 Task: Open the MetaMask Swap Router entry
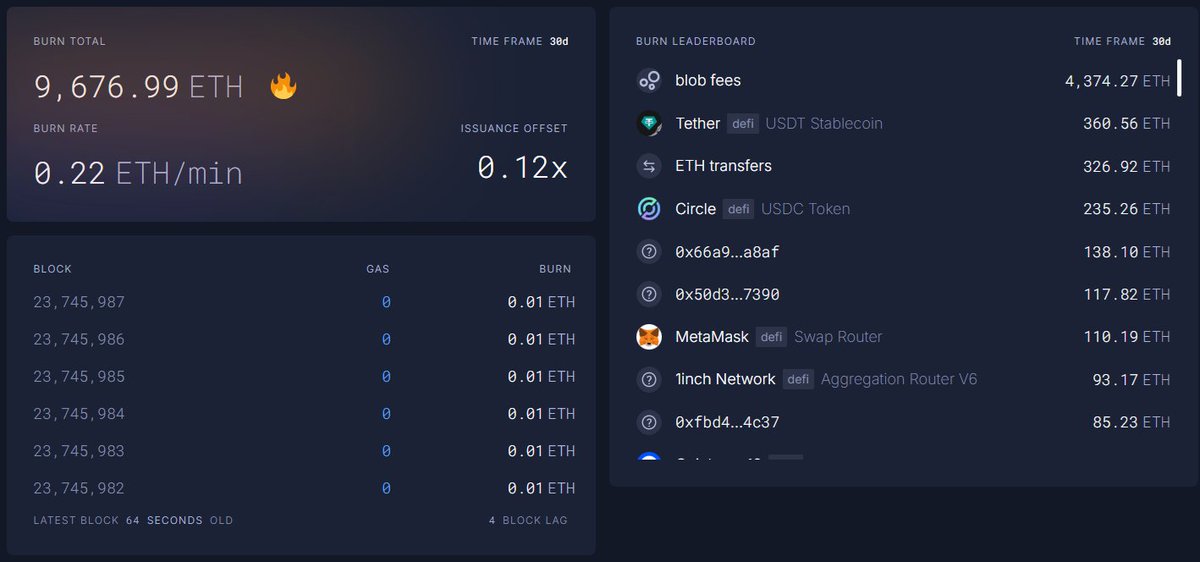[x=903, y=337]
